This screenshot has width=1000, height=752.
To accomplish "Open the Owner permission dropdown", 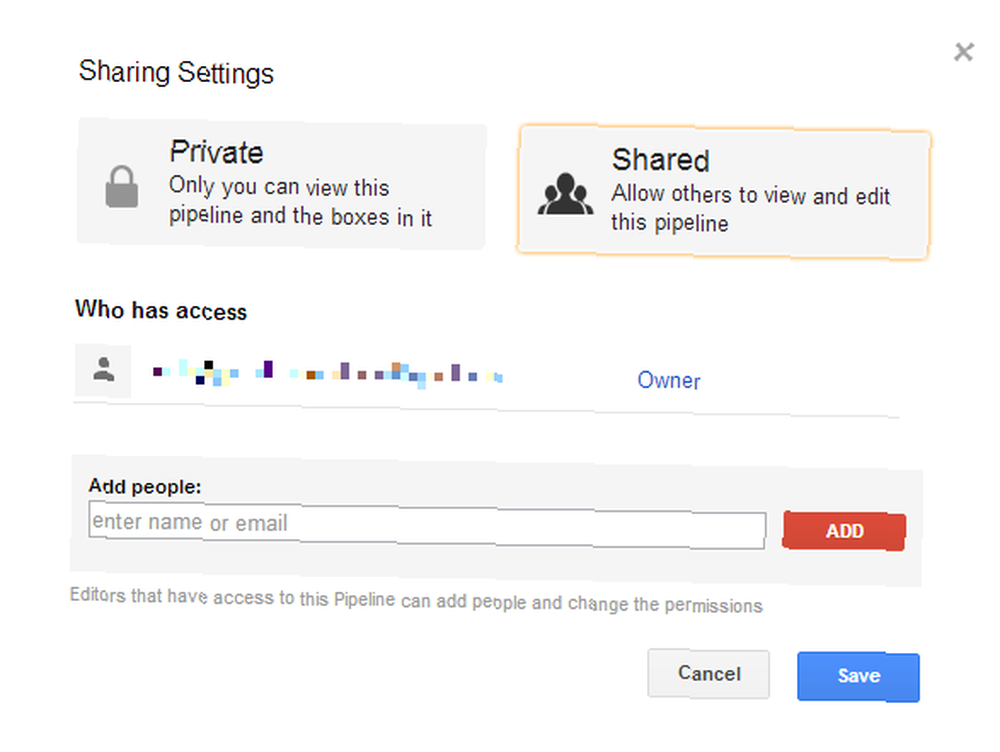I will pyautogui.click(x=668, y=380).
